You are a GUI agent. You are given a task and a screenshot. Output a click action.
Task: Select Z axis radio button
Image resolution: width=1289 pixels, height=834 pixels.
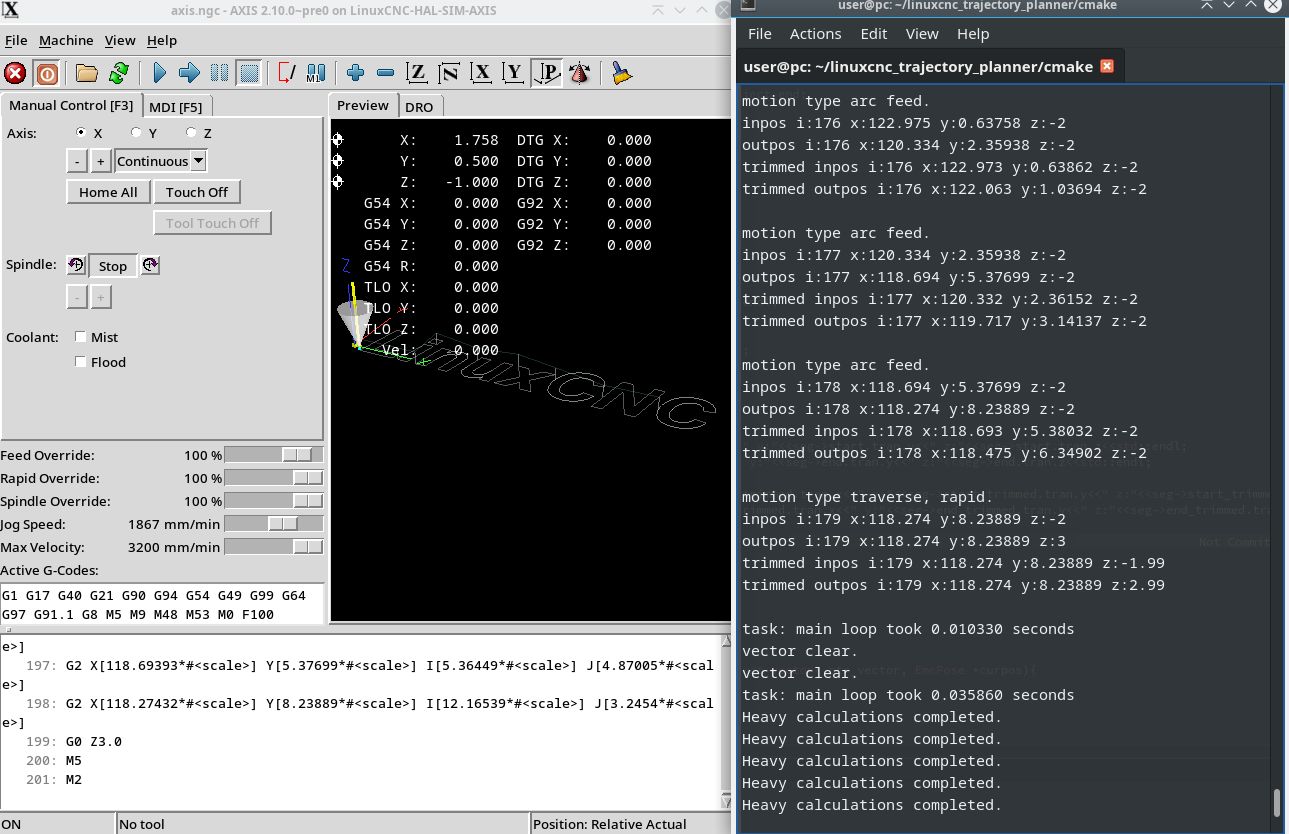point(191,133)
